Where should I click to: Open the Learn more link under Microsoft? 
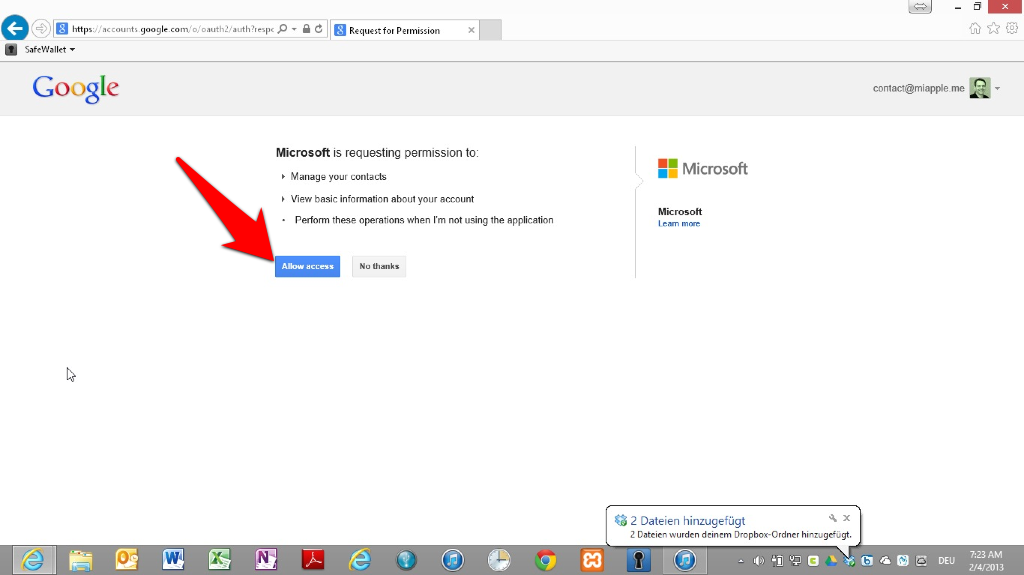pos(679,224)
